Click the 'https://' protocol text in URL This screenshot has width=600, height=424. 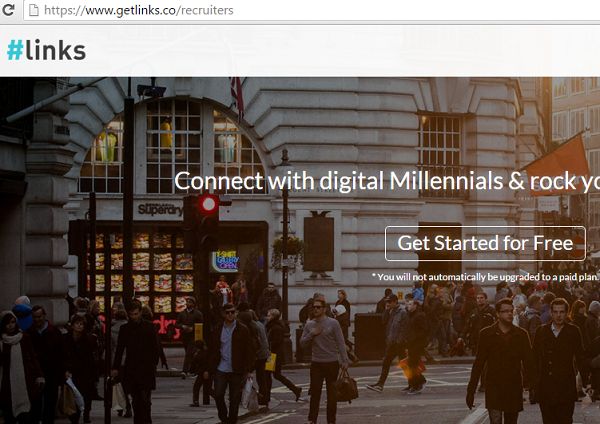pos(64,10)
